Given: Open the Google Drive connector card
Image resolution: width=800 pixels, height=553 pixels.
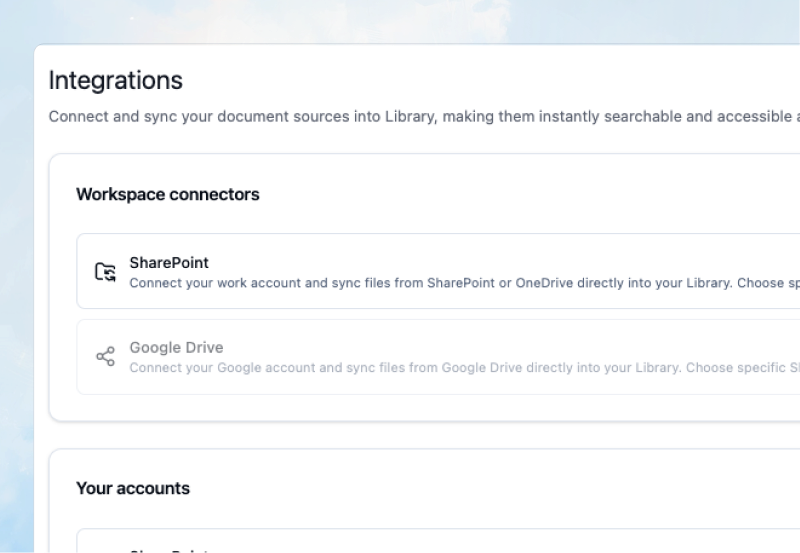Looking at the screenshot, I should point(438,357).
